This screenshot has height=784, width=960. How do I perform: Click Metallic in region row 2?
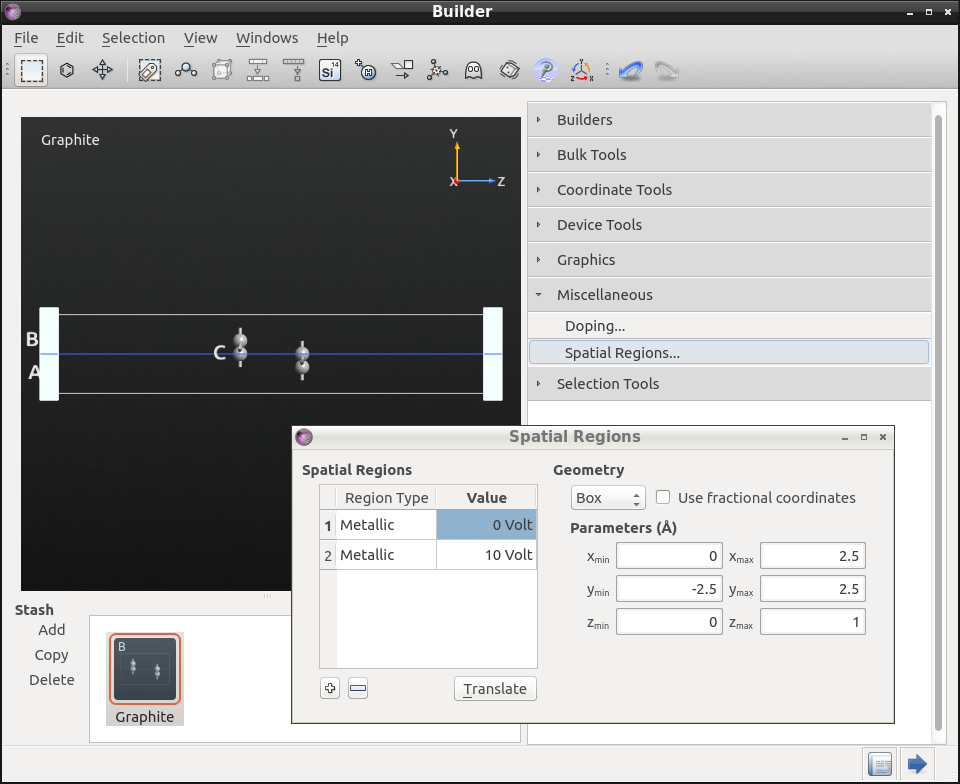coord(386,554)
